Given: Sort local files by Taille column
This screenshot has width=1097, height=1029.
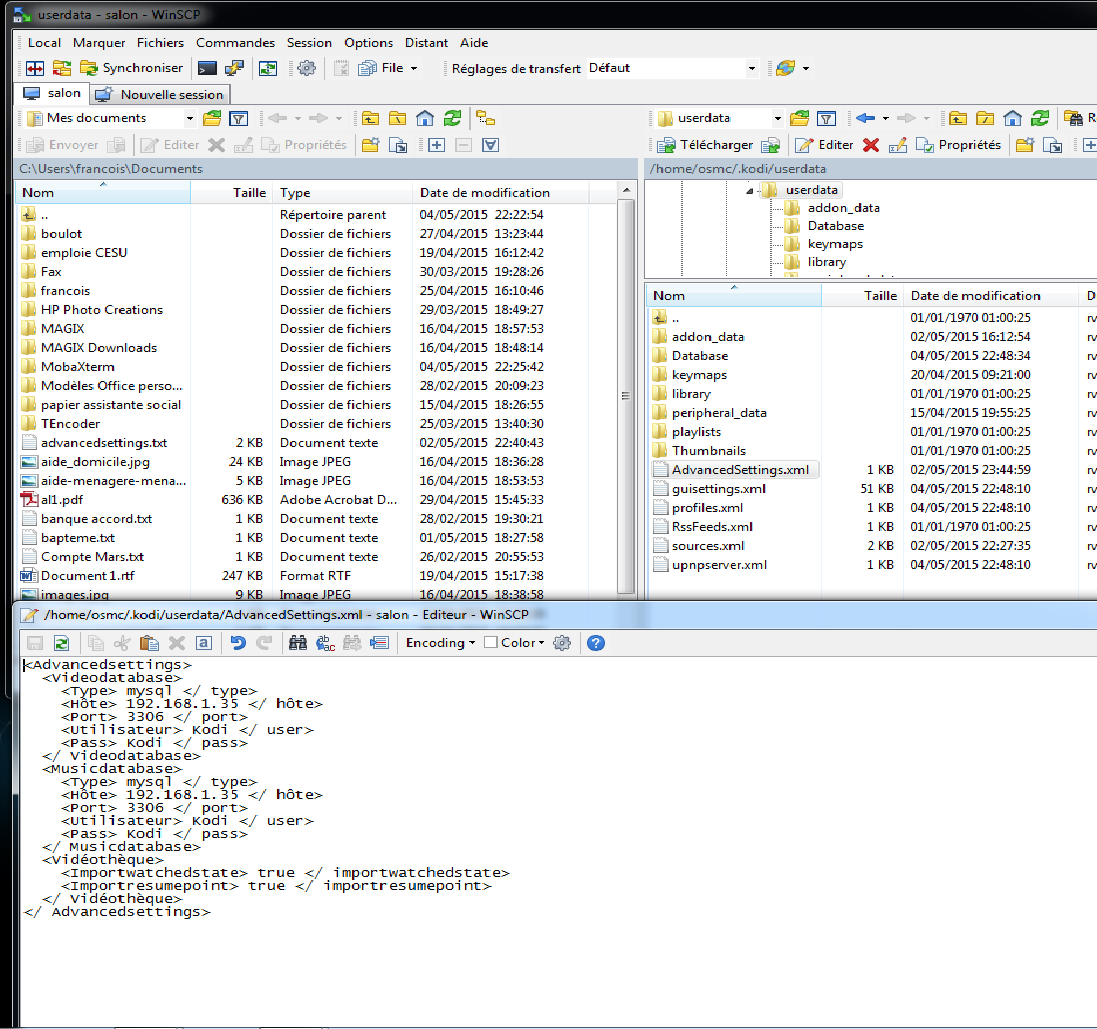Looking at the screenshot, I should coord(232,192).
